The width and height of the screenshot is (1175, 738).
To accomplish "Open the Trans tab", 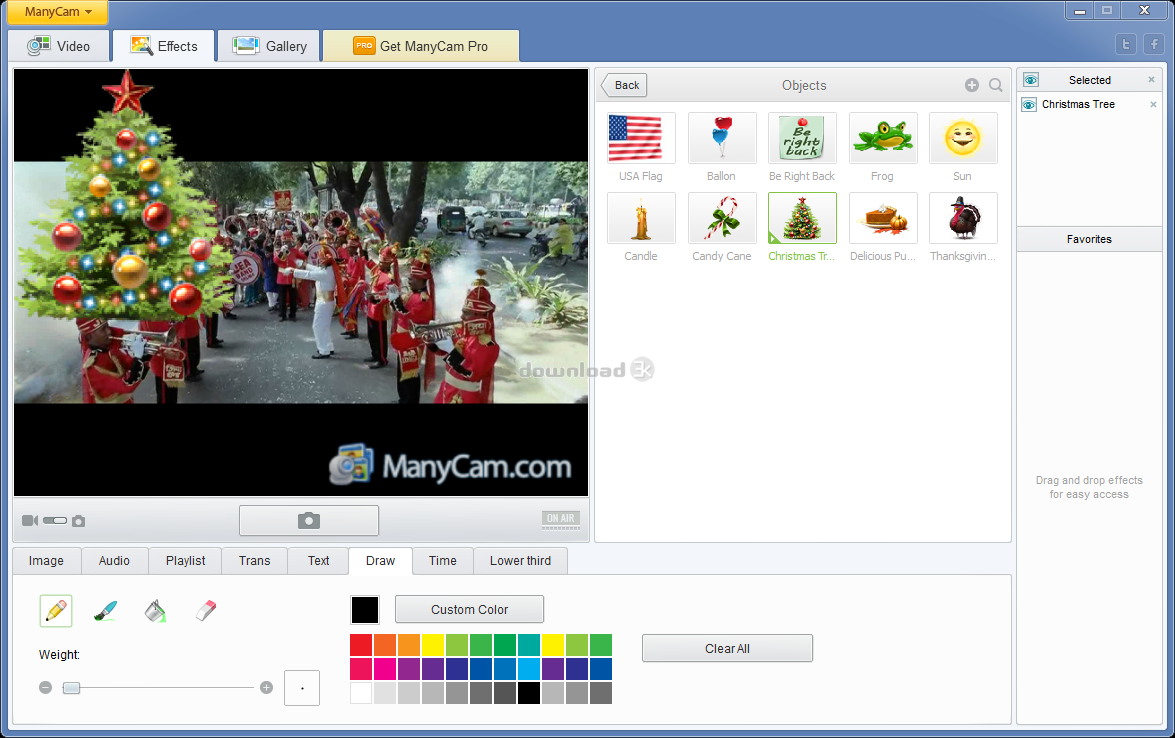I will 255,560.
